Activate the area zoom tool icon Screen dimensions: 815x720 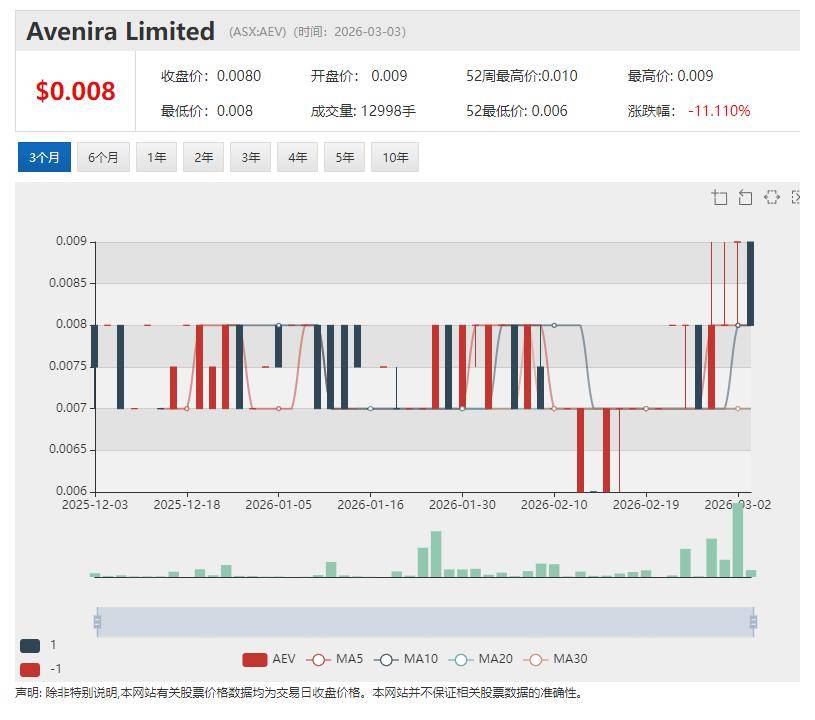[719, 197]
